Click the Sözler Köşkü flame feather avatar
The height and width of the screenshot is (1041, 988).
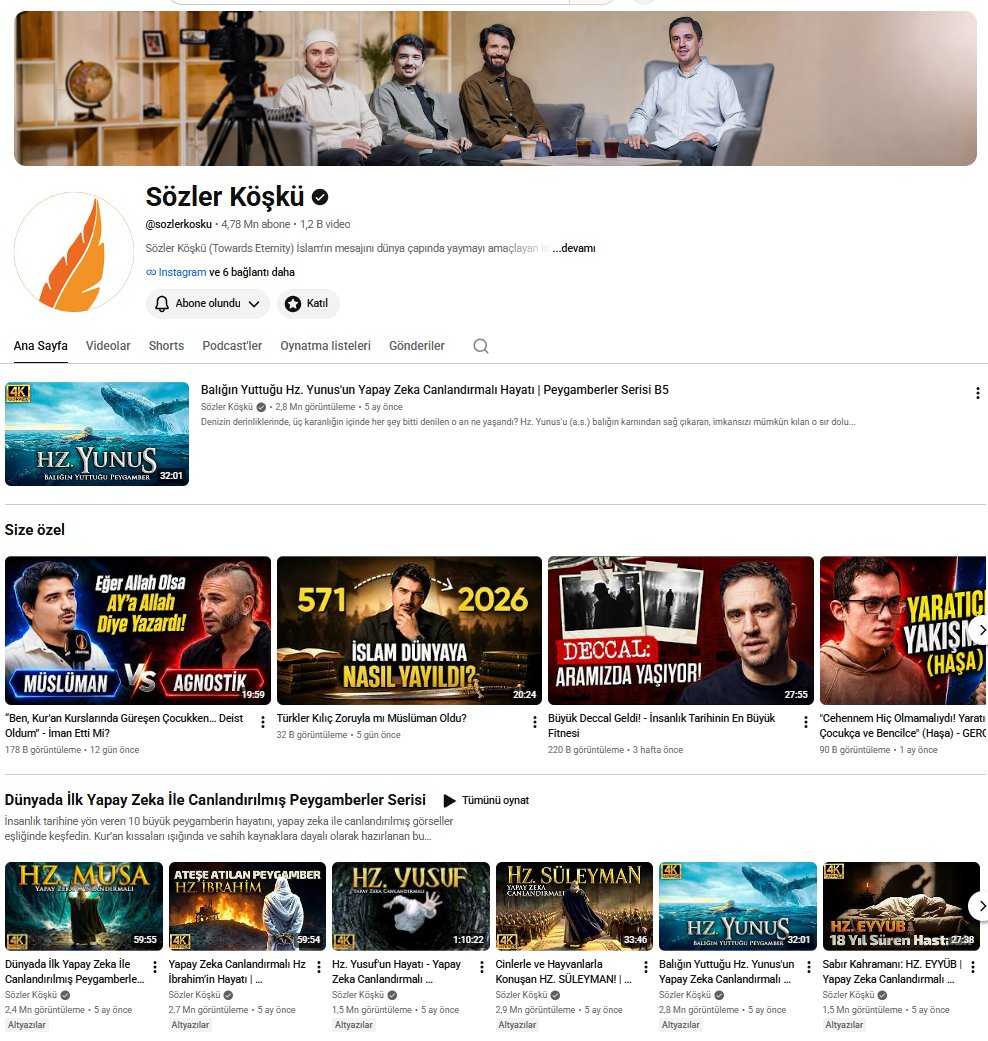(x=74, y=252)
